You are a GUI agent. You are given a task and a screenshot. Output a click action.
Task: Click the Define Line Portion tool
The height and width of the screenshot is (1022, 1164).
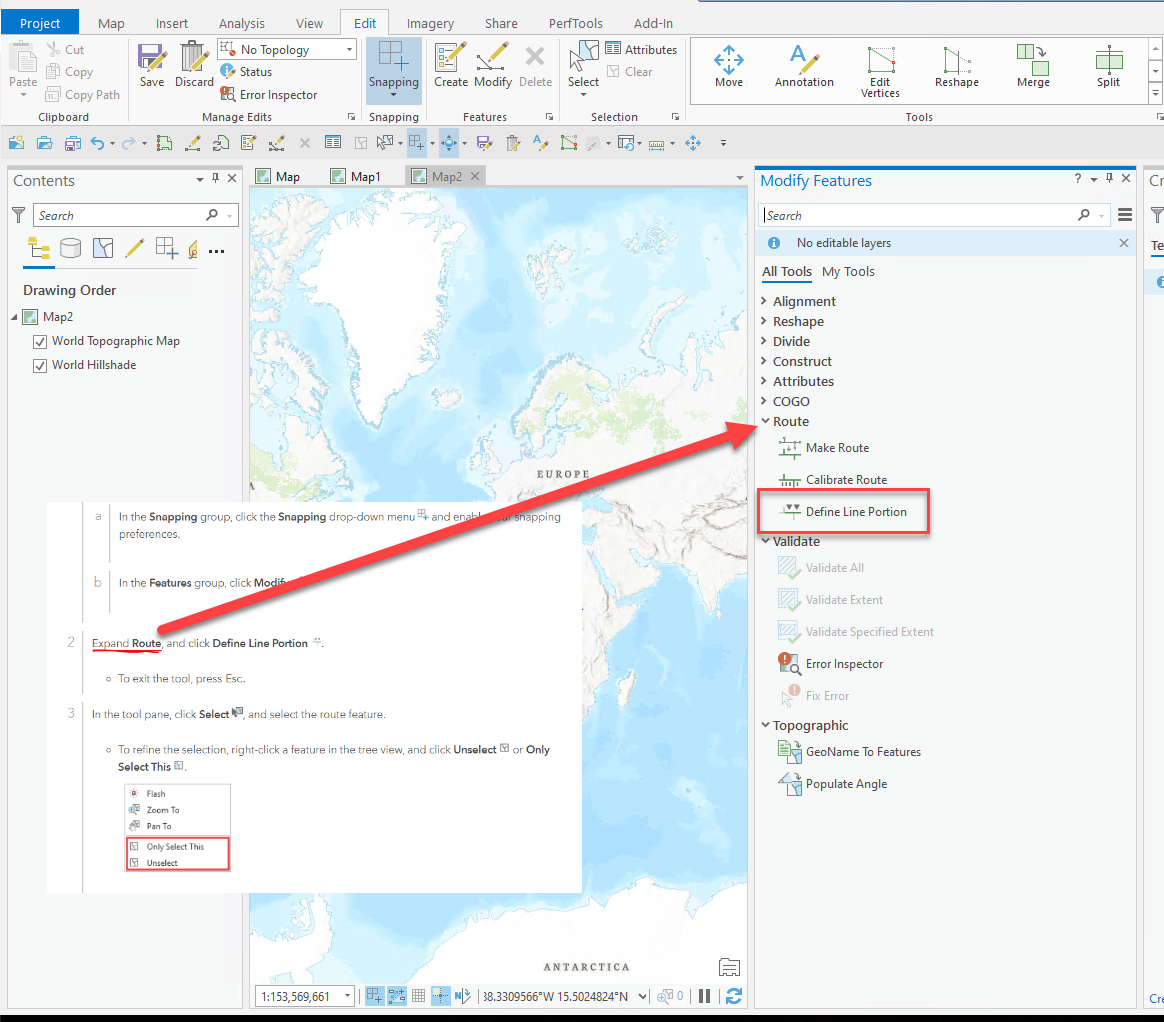[x=857, y=511]
